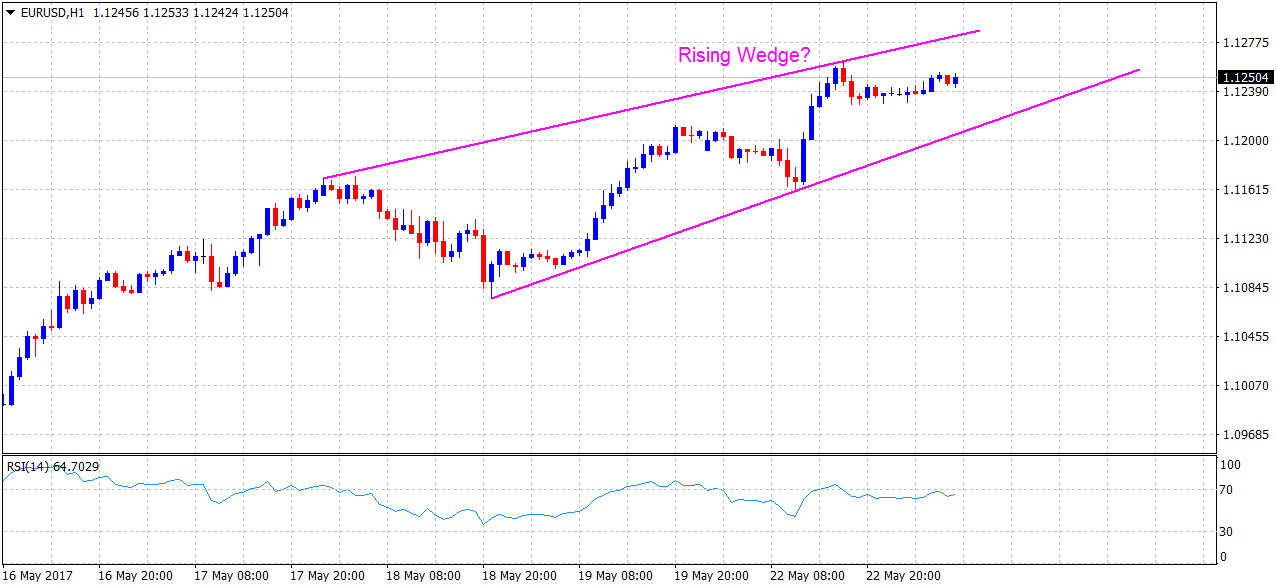Select the upper magenta wedge trendline
The width and height of the screenshot is (1276, 588).
652,105
